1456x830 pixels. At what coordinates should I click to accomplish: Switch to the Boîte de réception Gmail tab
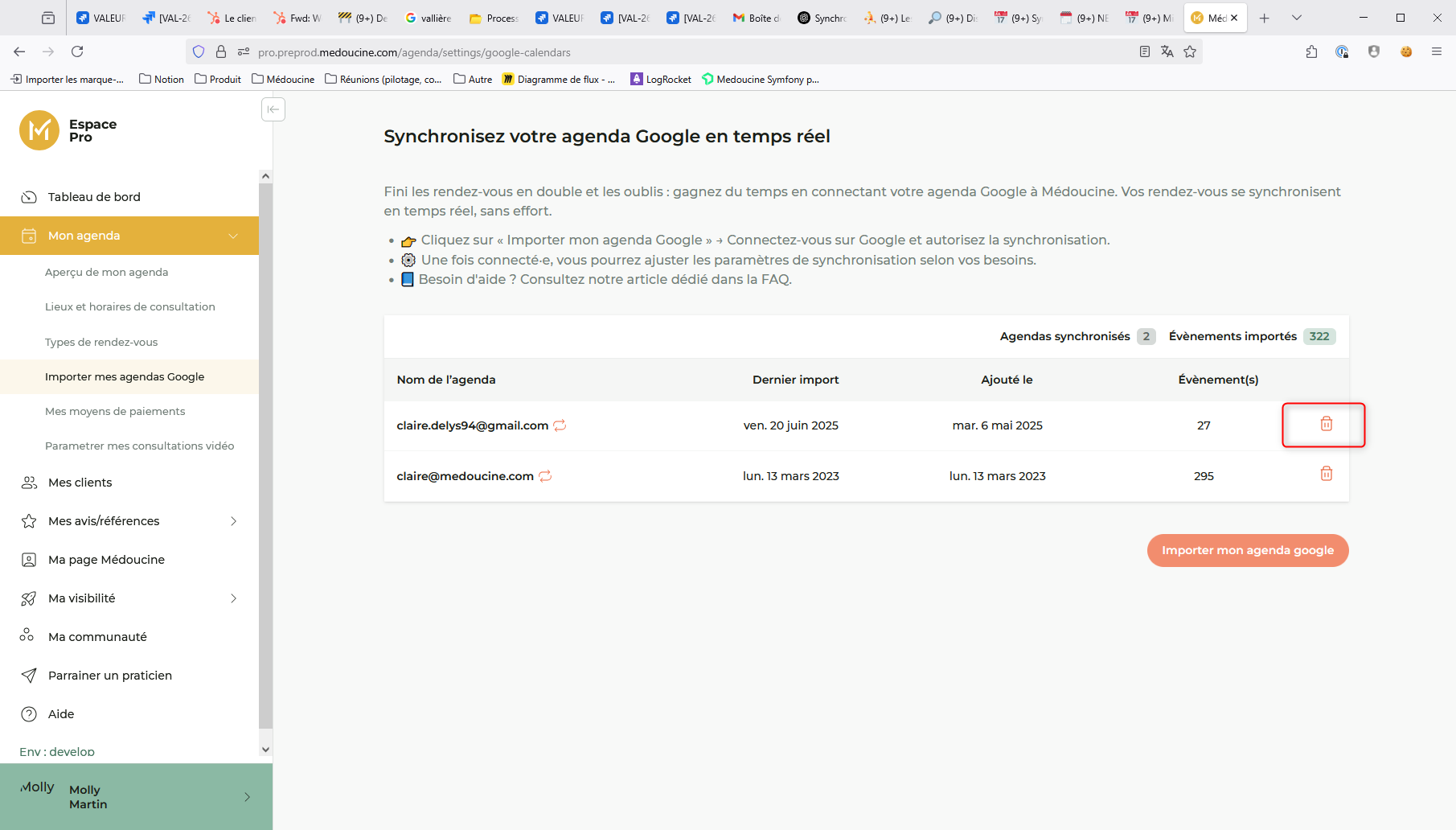(757, 18)
